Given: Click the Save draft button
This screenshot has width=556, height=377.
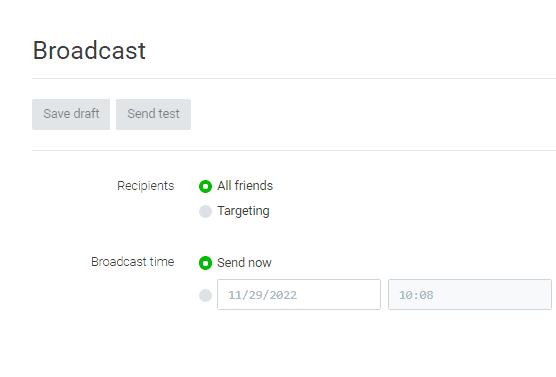Looking at the screenshot, I should click(71, 114).
